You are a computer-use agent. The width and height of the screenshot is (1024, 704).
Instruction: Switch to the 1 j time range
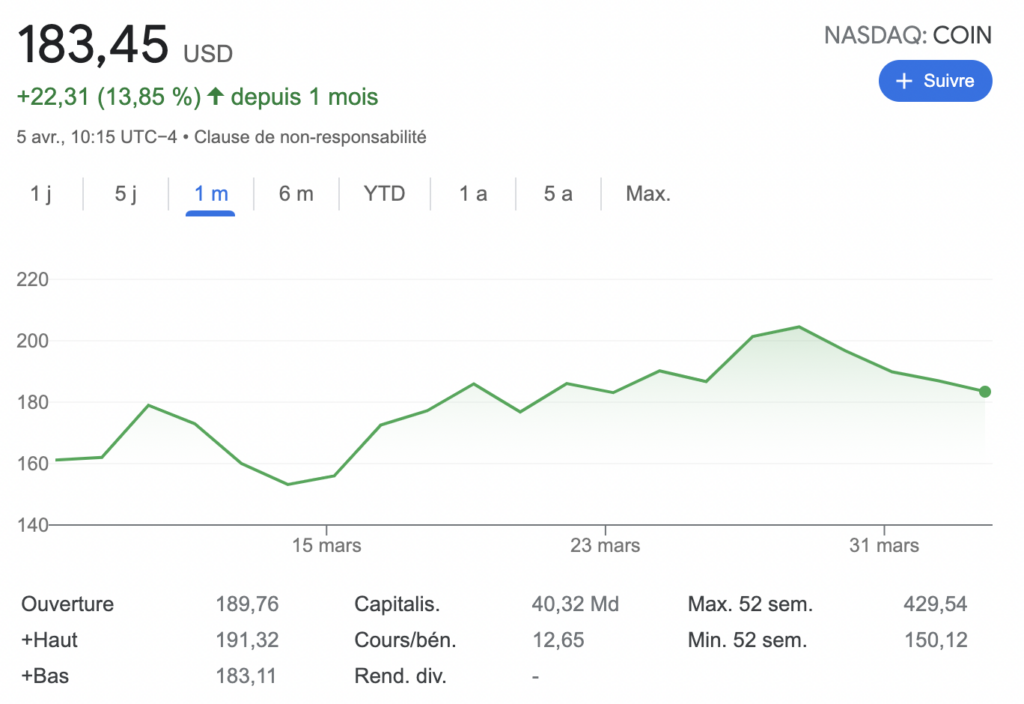(x=41, y=194)
